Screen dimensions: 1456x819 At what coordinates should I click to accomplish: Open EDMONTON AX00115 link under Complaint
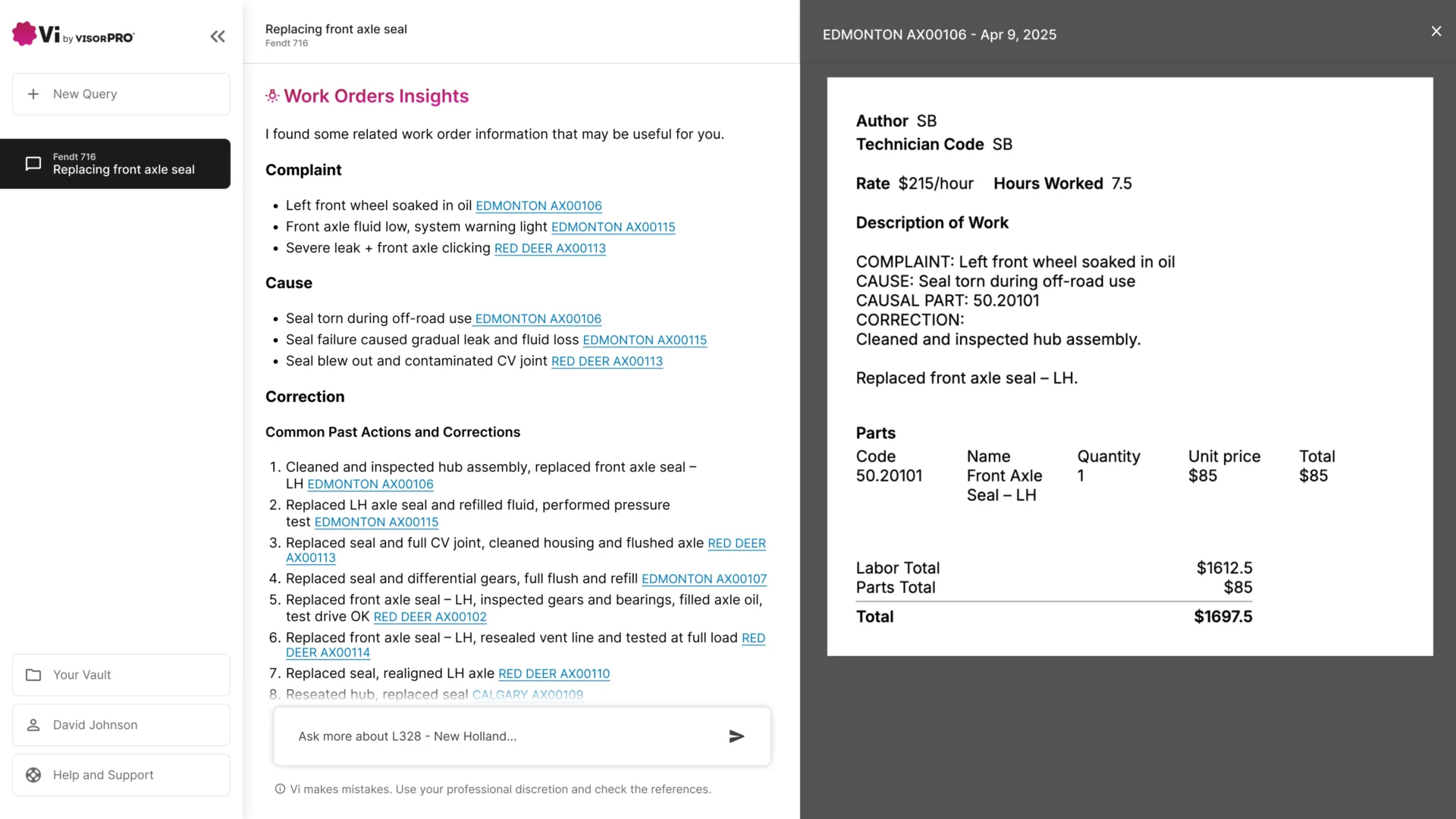tap(613, 227)
